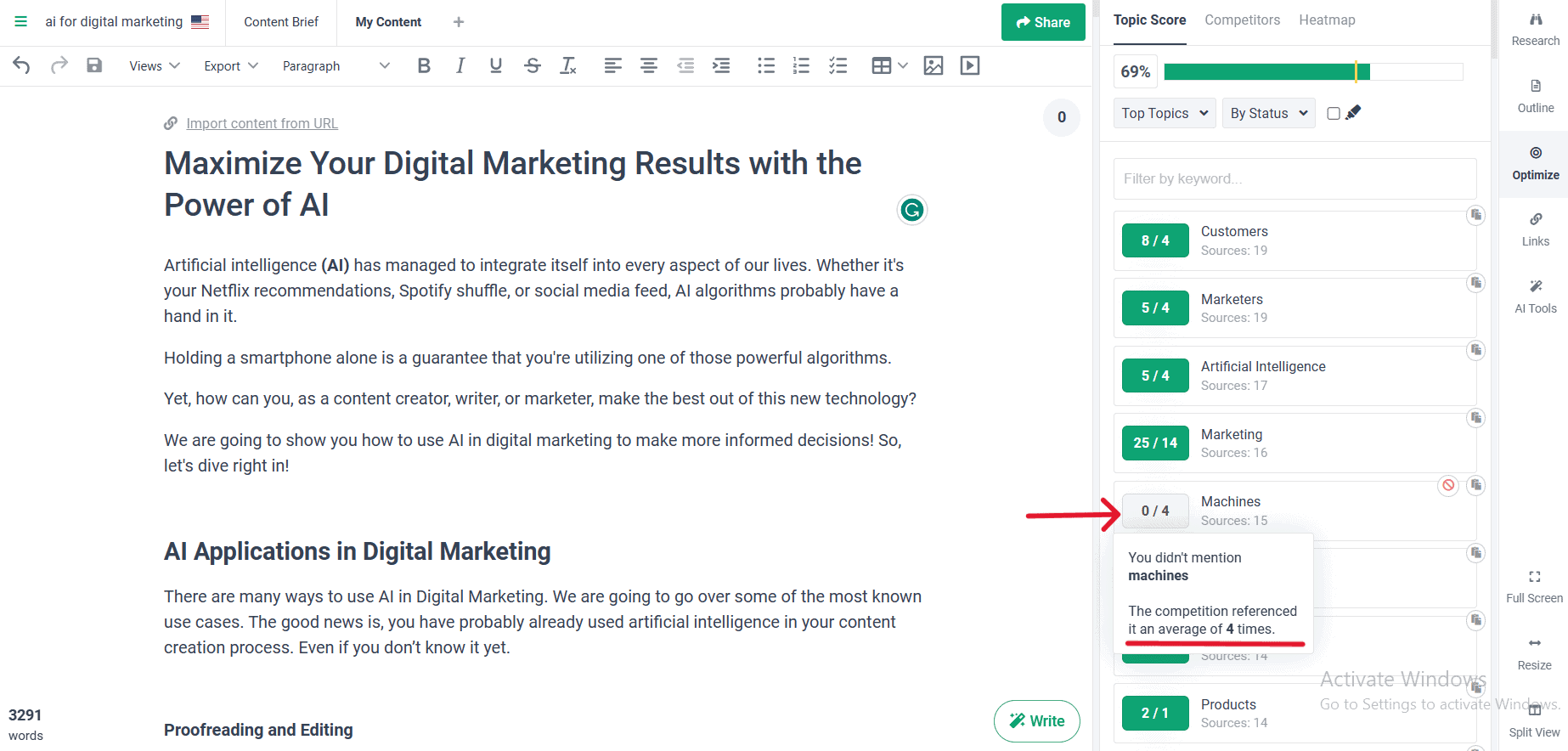The height and width of the screenshot is (751, 1568).
Task: Click the Write AI button
Action: pos(1036,721)
